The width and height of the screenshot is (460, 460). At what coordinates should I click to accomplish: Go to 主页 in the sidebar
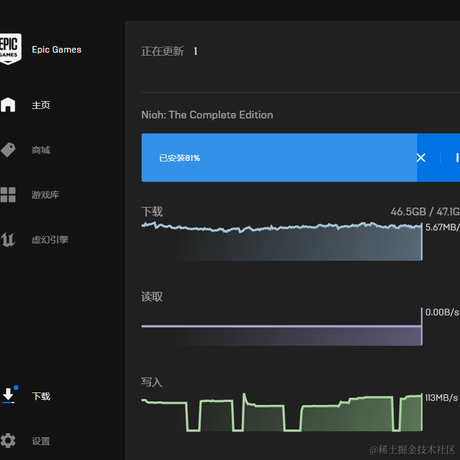pos(41,105)
